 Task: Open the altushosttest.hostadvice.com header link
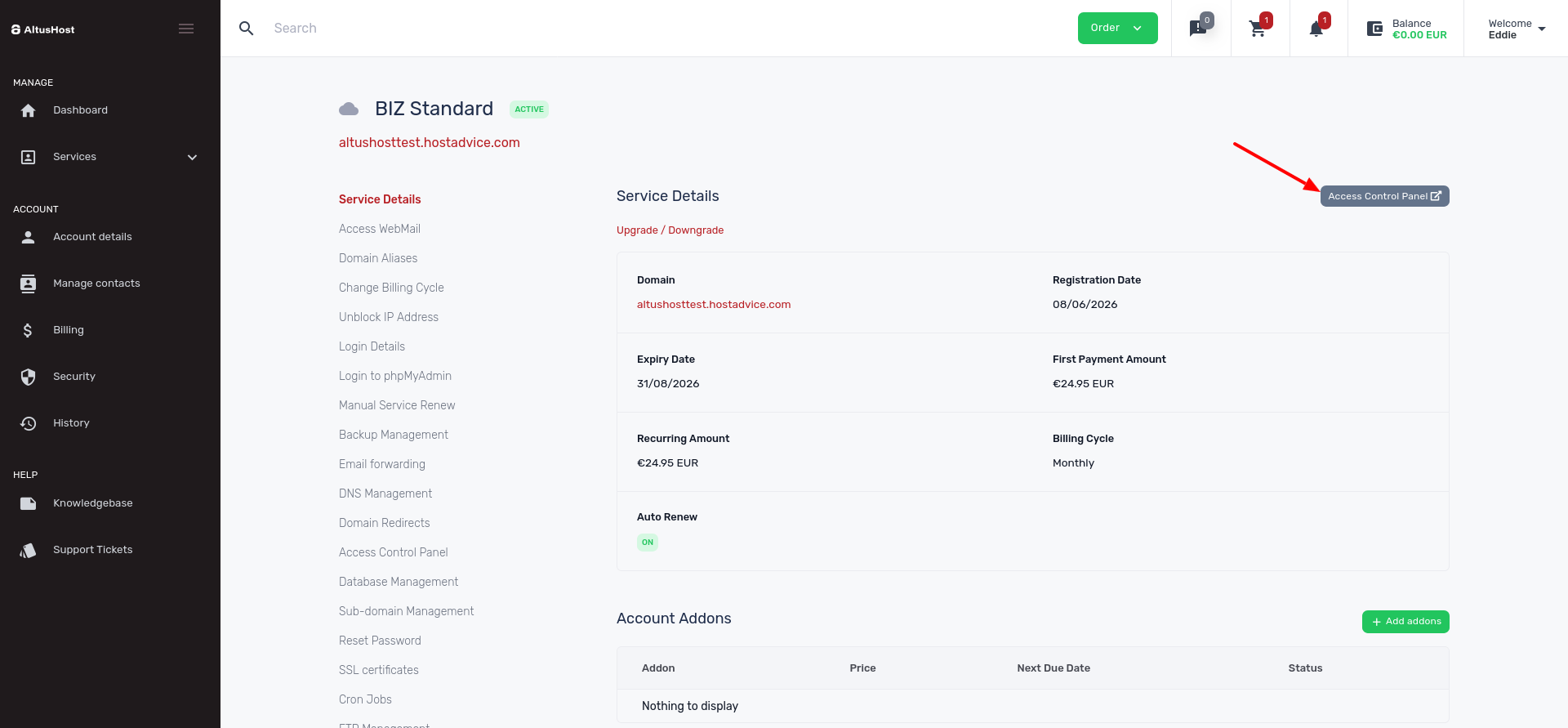pos(430,142)
